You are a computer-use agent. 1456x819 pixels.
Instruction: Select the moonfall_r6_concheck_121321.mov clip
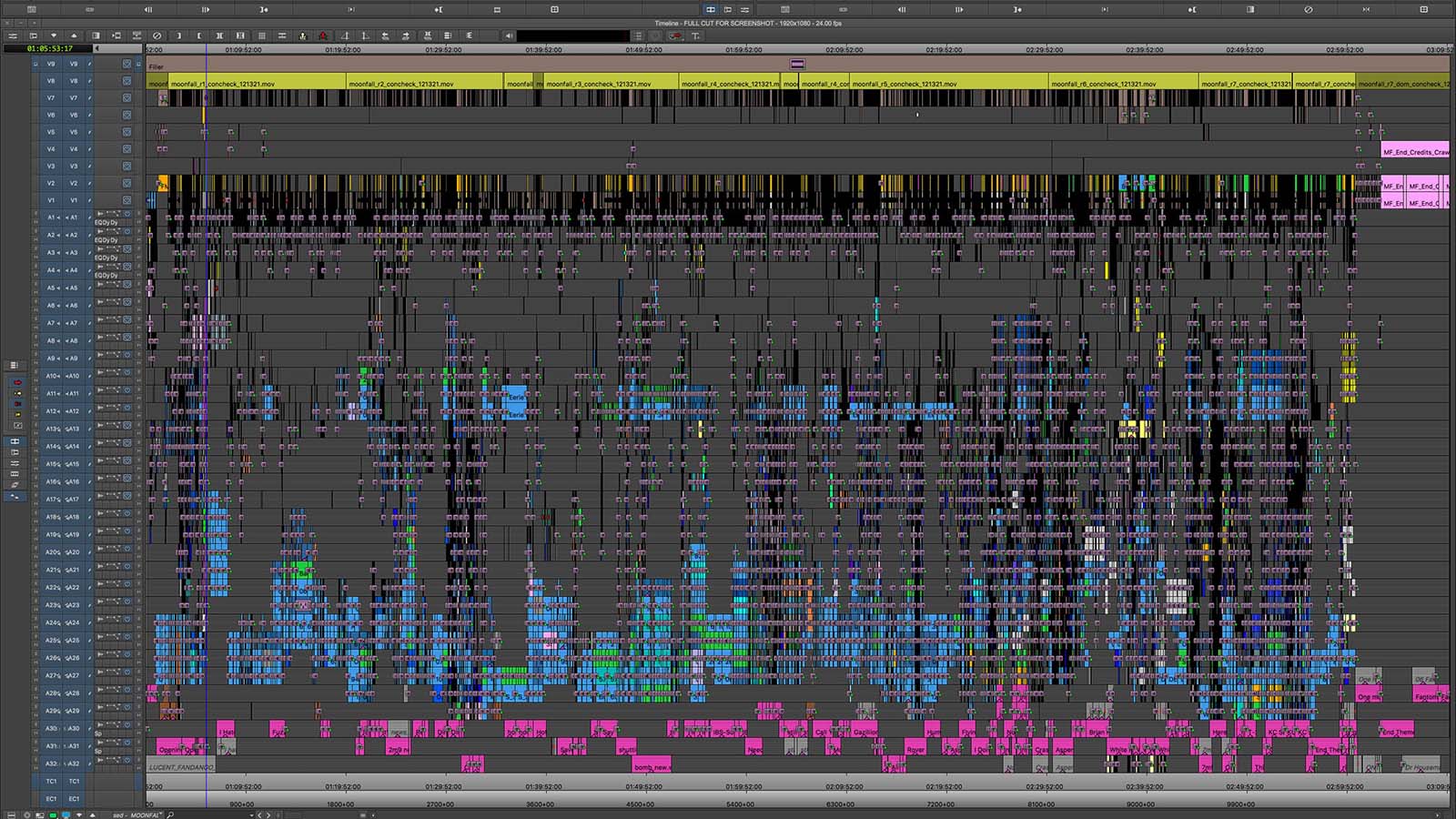point(1124,83)
